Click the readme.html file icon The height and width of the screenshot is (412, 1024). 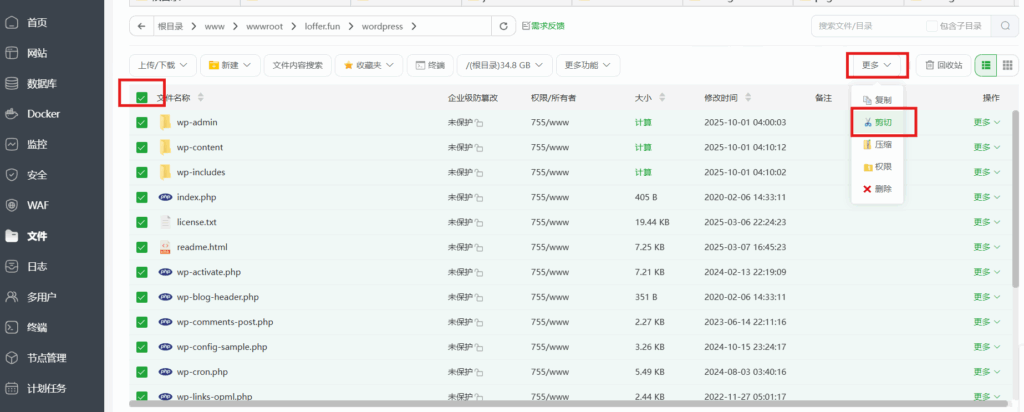(165, 247)
